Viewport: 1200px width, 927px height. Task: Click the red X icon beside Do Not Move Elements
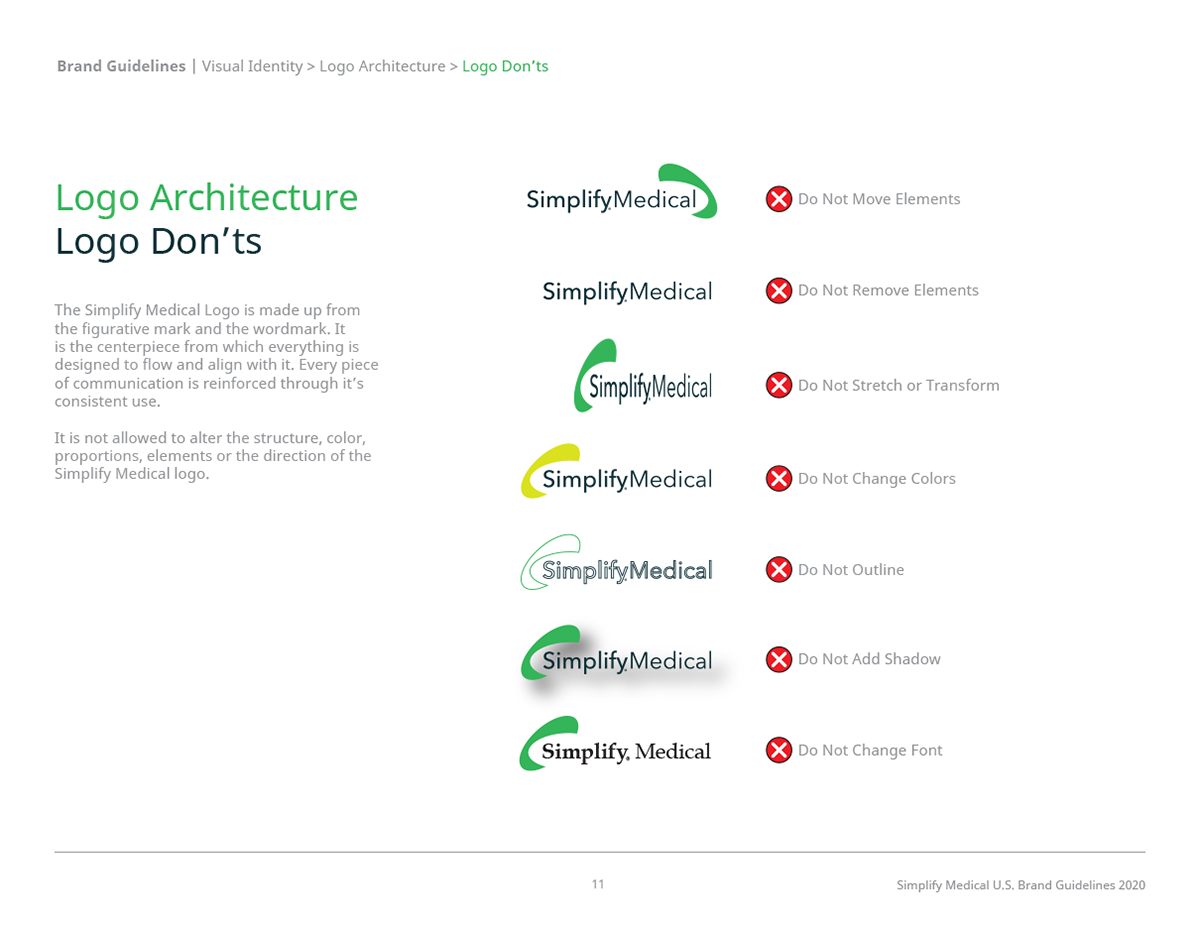[x=779, y=199]
